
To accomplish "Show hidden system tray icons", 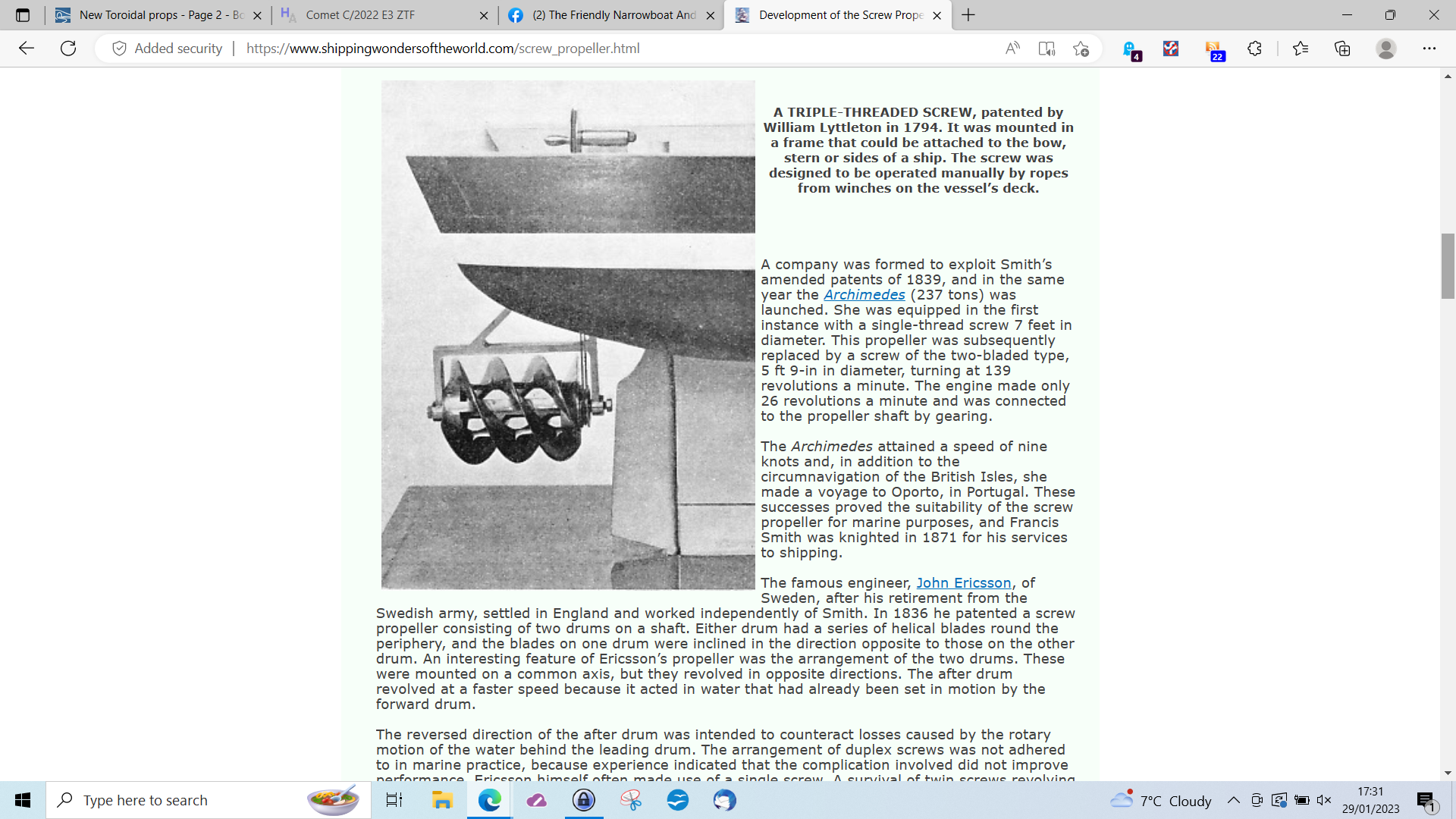I will (1234, 800).
